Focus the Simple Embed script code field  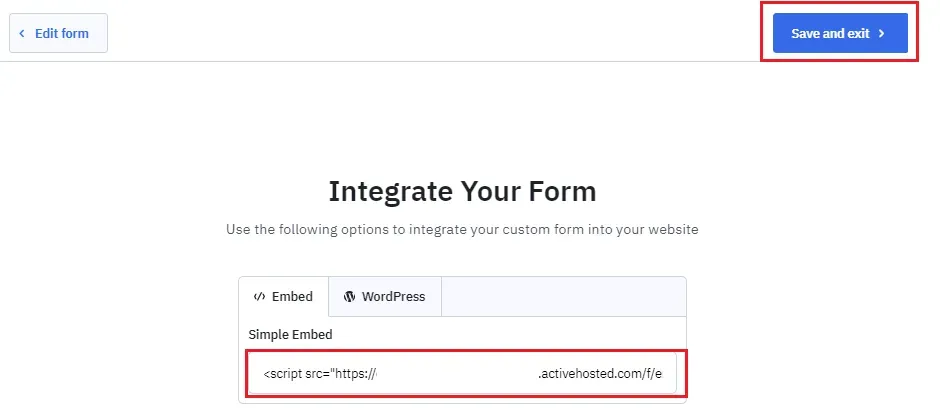pos(462,373)
